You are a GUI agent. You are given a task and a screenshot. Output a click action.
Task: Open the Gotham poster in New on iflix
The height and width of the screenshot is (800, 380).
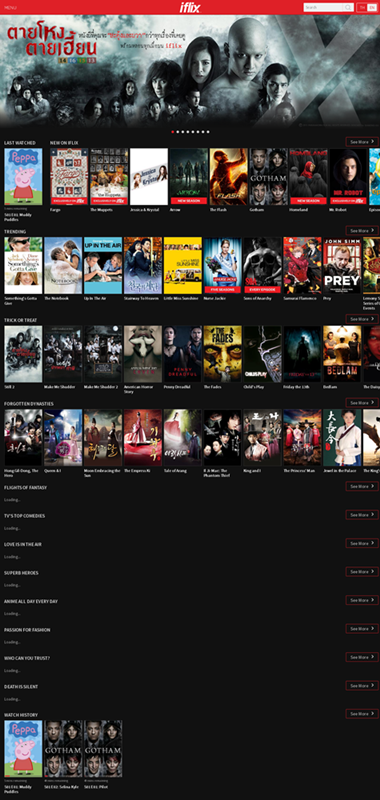268,177
